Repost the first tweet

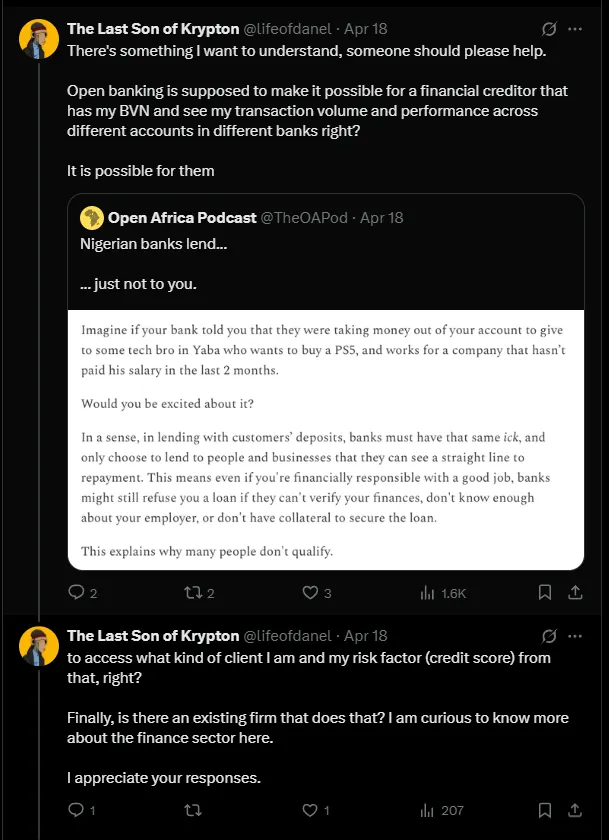[194, 592]
